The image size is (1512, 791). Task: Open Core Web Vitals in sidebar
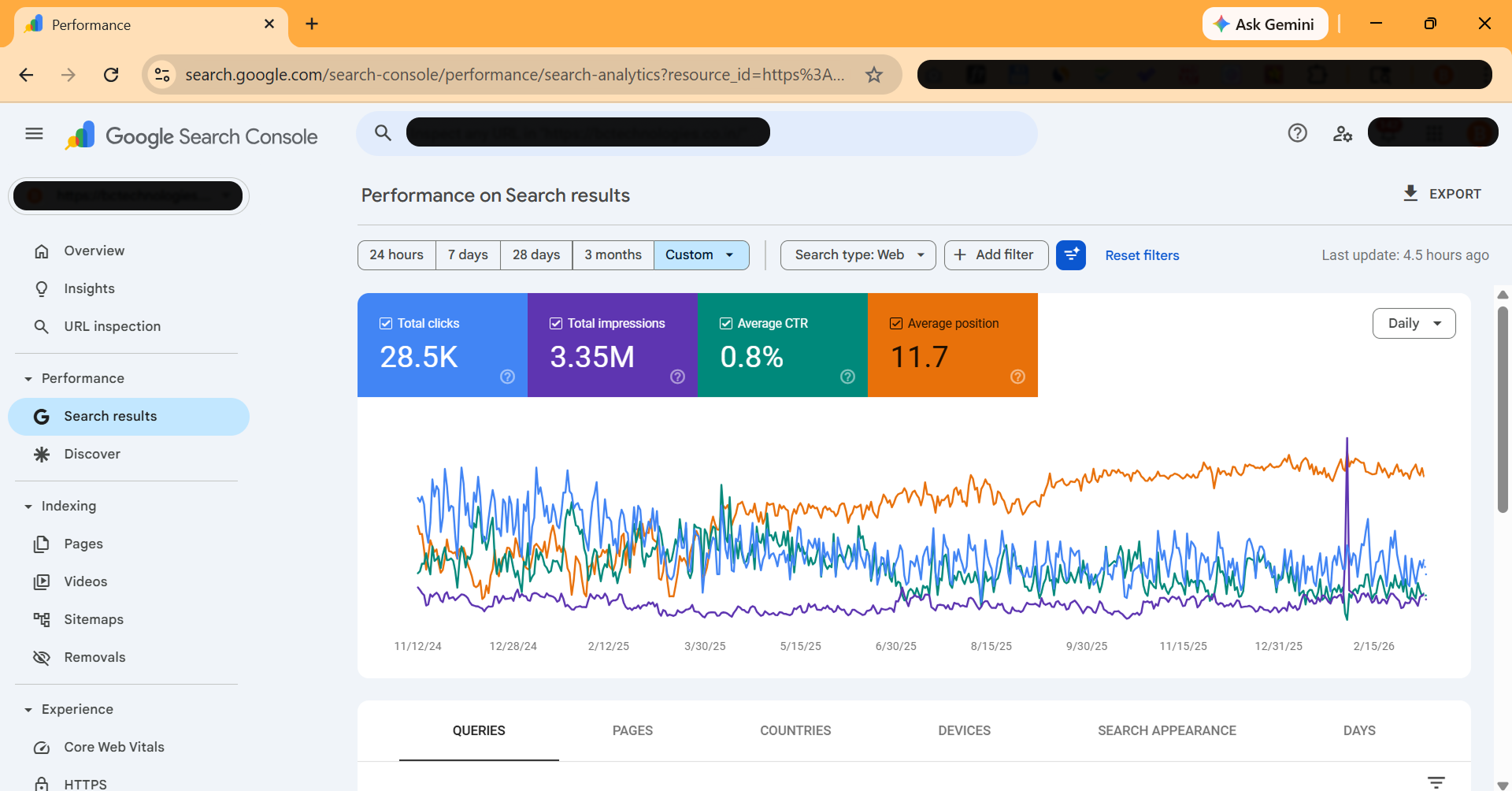coord(114,747)
